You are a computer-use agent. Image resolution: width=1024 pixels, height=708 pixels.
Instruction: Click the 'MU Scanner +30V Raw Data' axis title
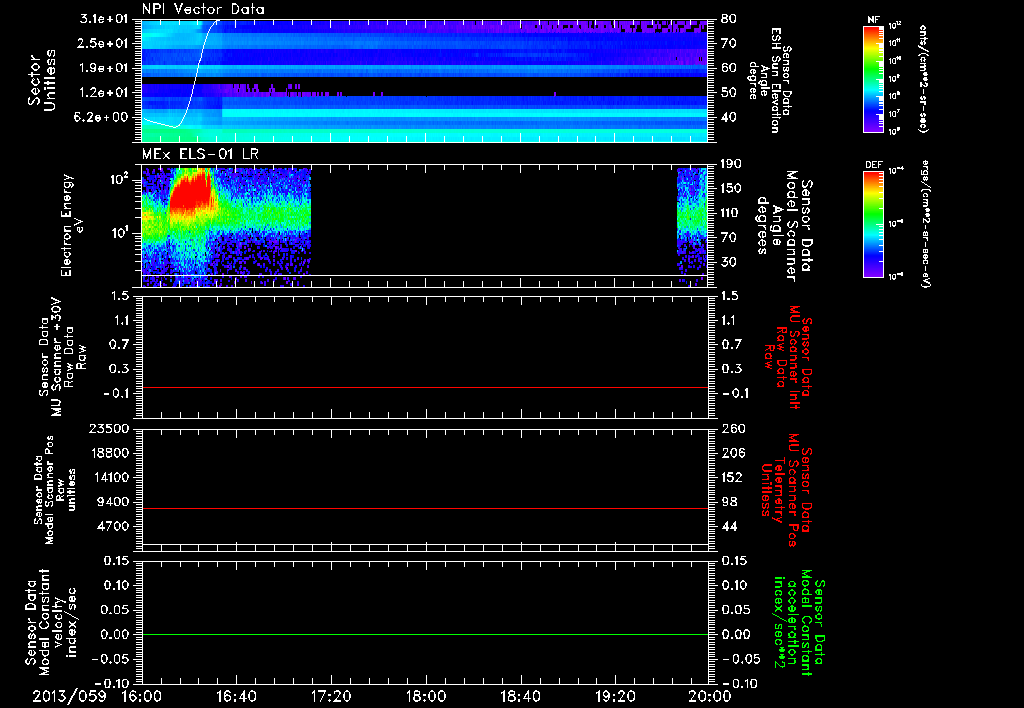click(x=63, y=357)
